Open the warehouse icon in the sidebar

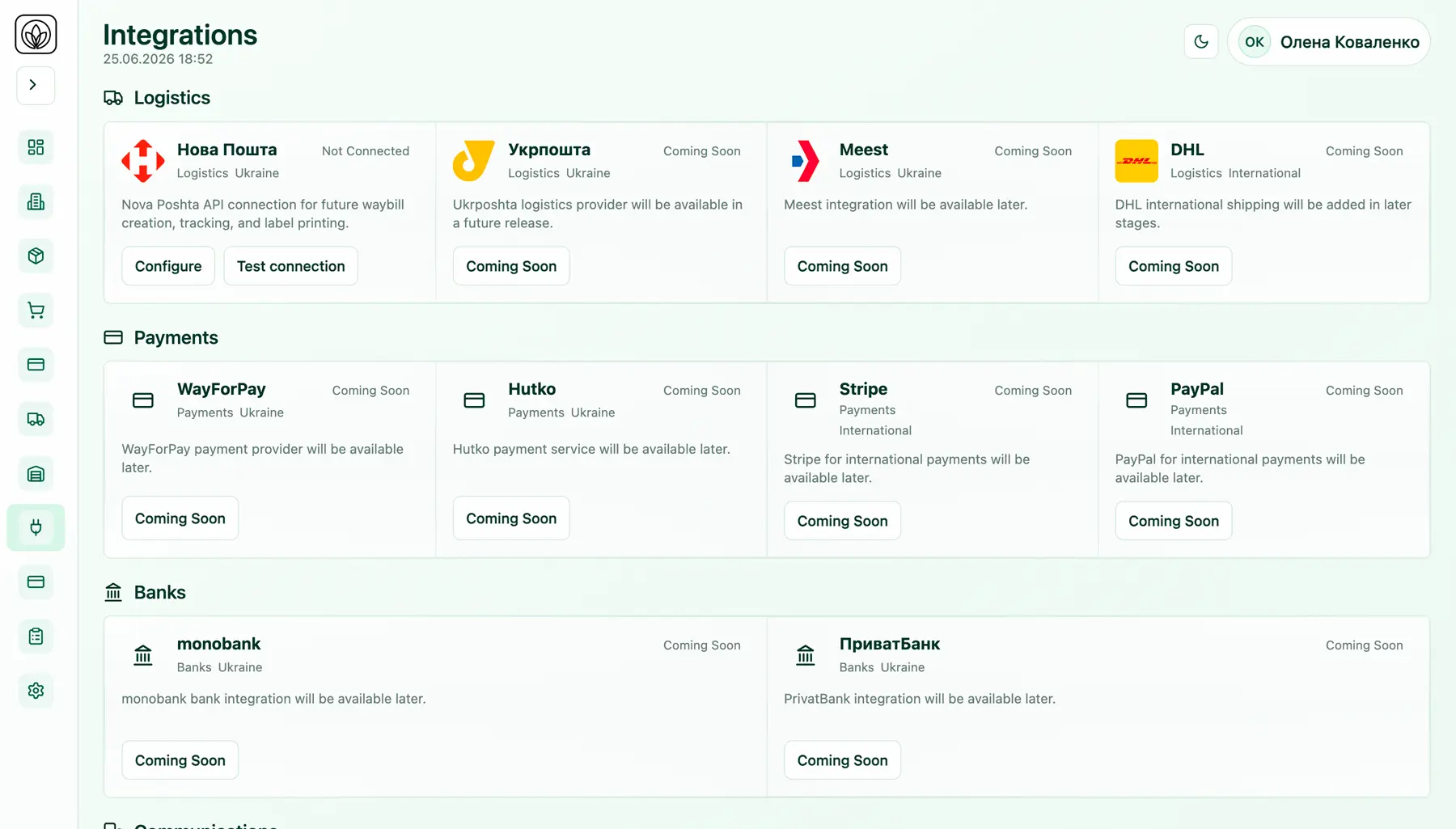pos(36,474)
